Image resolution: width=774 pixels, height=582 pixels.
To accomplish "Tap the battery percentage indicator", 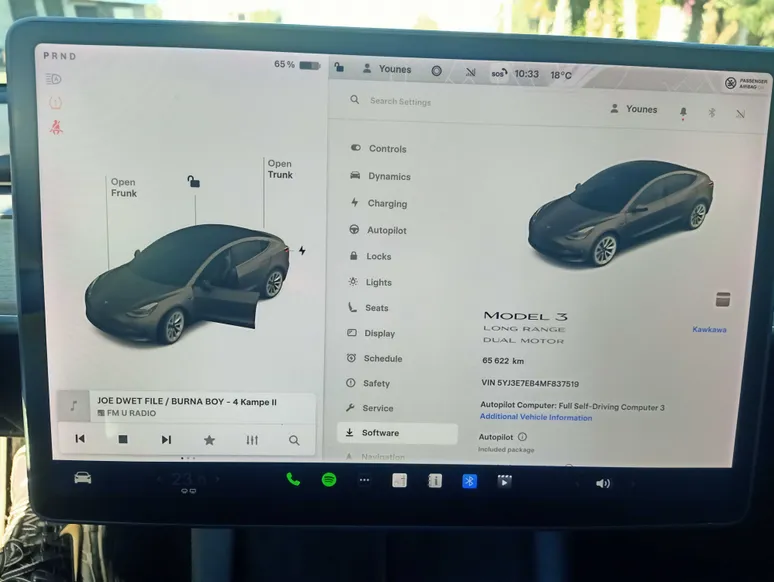I will tap(297, 65).
